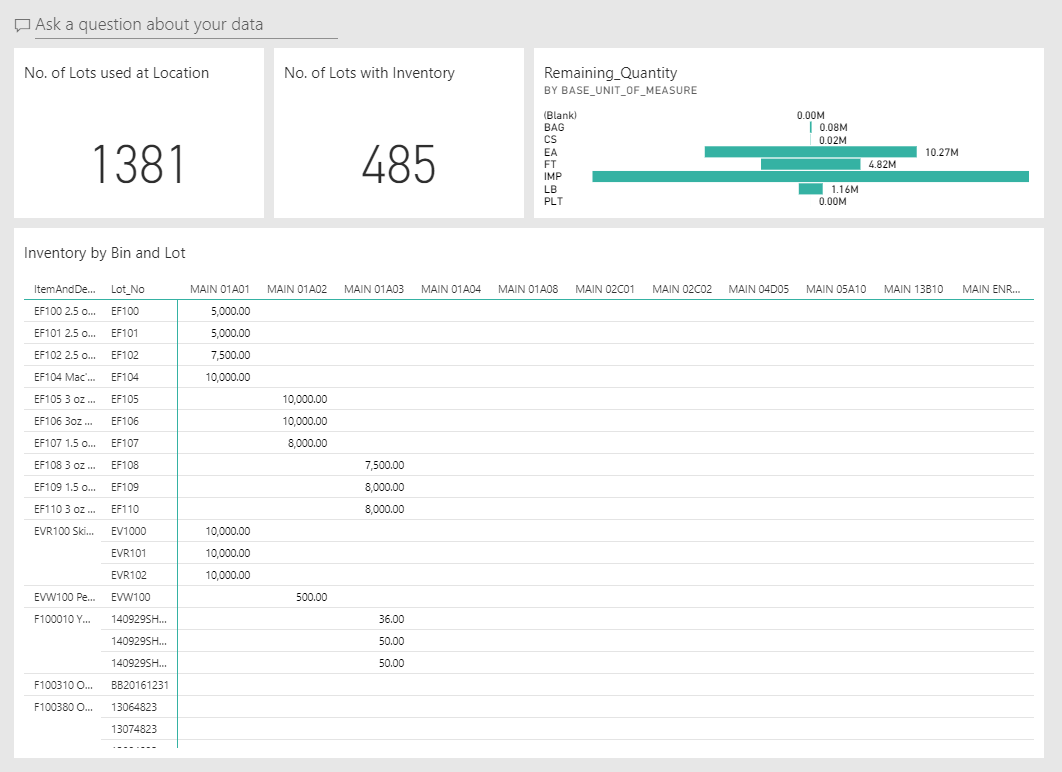Viewport: 1062px width, 772px height.
Task: Click the 'Inventory by Bin and Lot' title
Action: [x=105, y=253]
